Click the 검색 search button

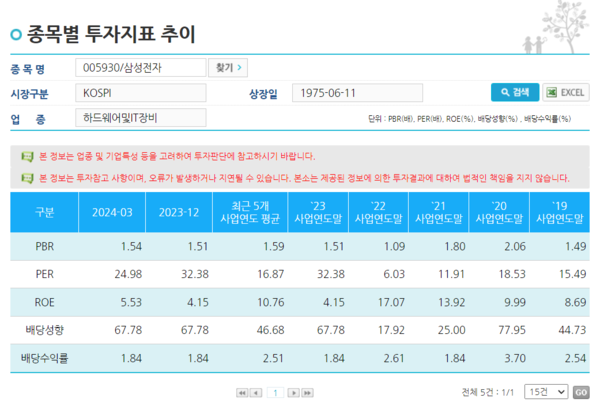pos(515,92)
